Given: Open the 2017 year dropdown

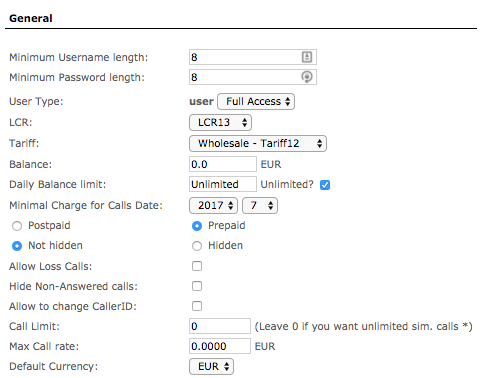Looking at the screenshot, I should [213, 205].
